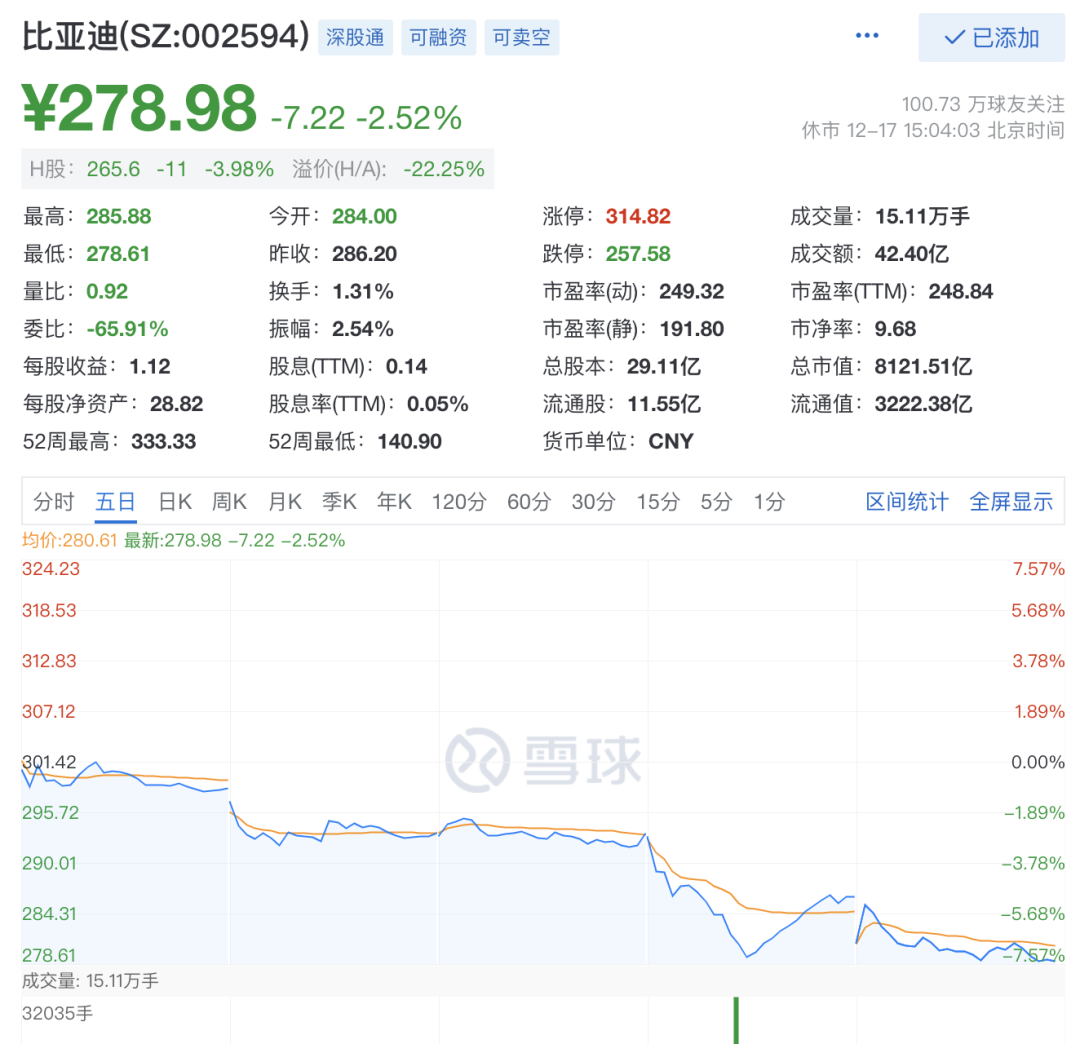Click the 货币单位 value CNY

[671, 441]
